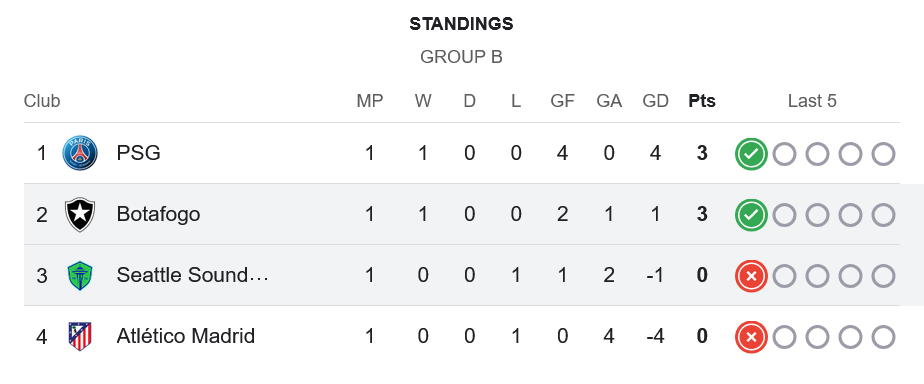Click the Atlético Madrid crest icon

[x=80, y=336]
